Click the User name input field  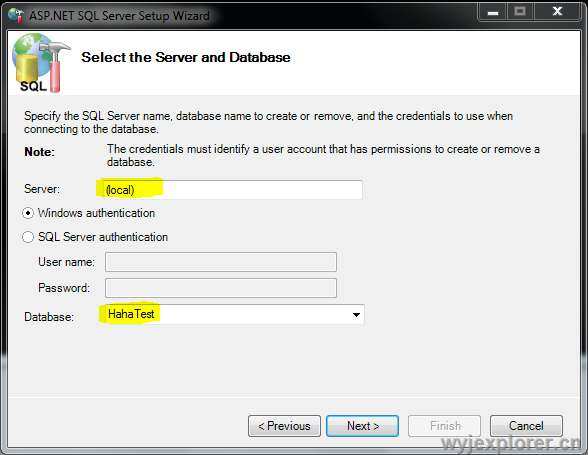coord(221,262)
